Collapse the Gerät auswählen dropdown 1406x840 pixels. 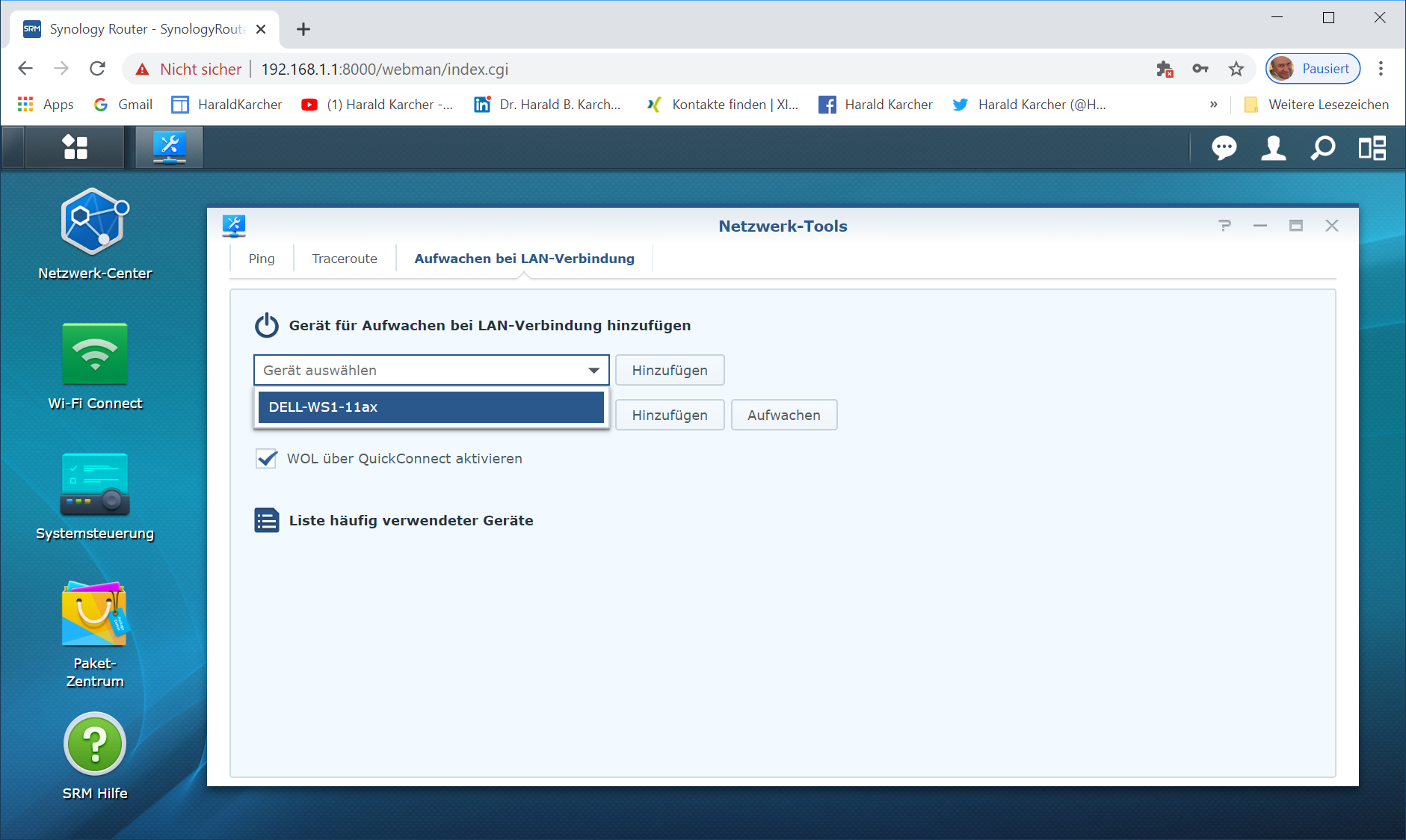pos(593,371)
